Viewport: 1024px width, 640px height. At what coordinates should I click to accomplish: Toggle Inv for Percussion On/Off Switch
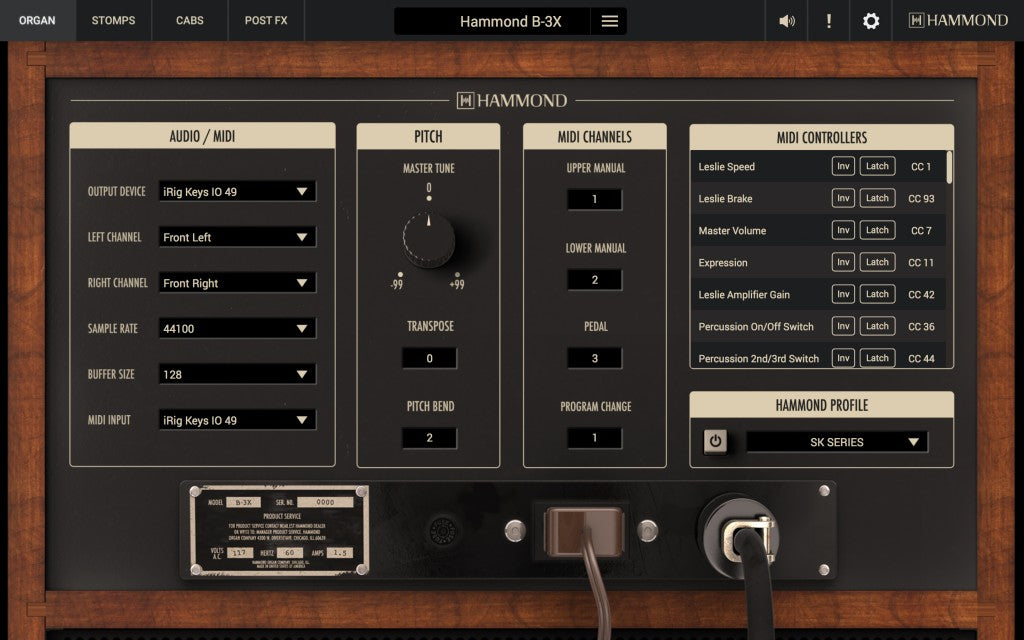[x=843, y=326]
